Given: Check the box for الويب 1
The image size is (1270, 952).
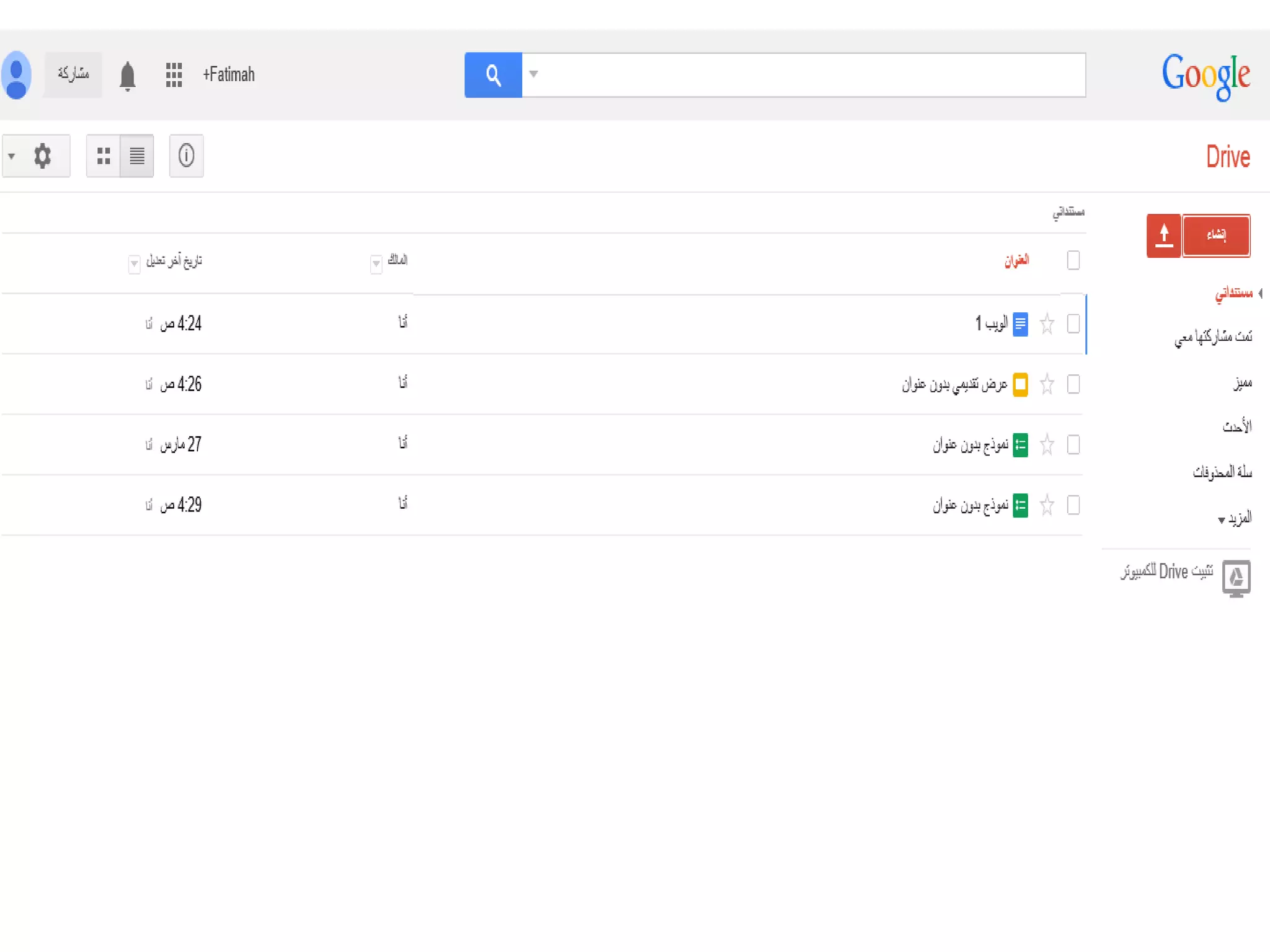Looking at the screenshot, I should tap(1073, 324).
